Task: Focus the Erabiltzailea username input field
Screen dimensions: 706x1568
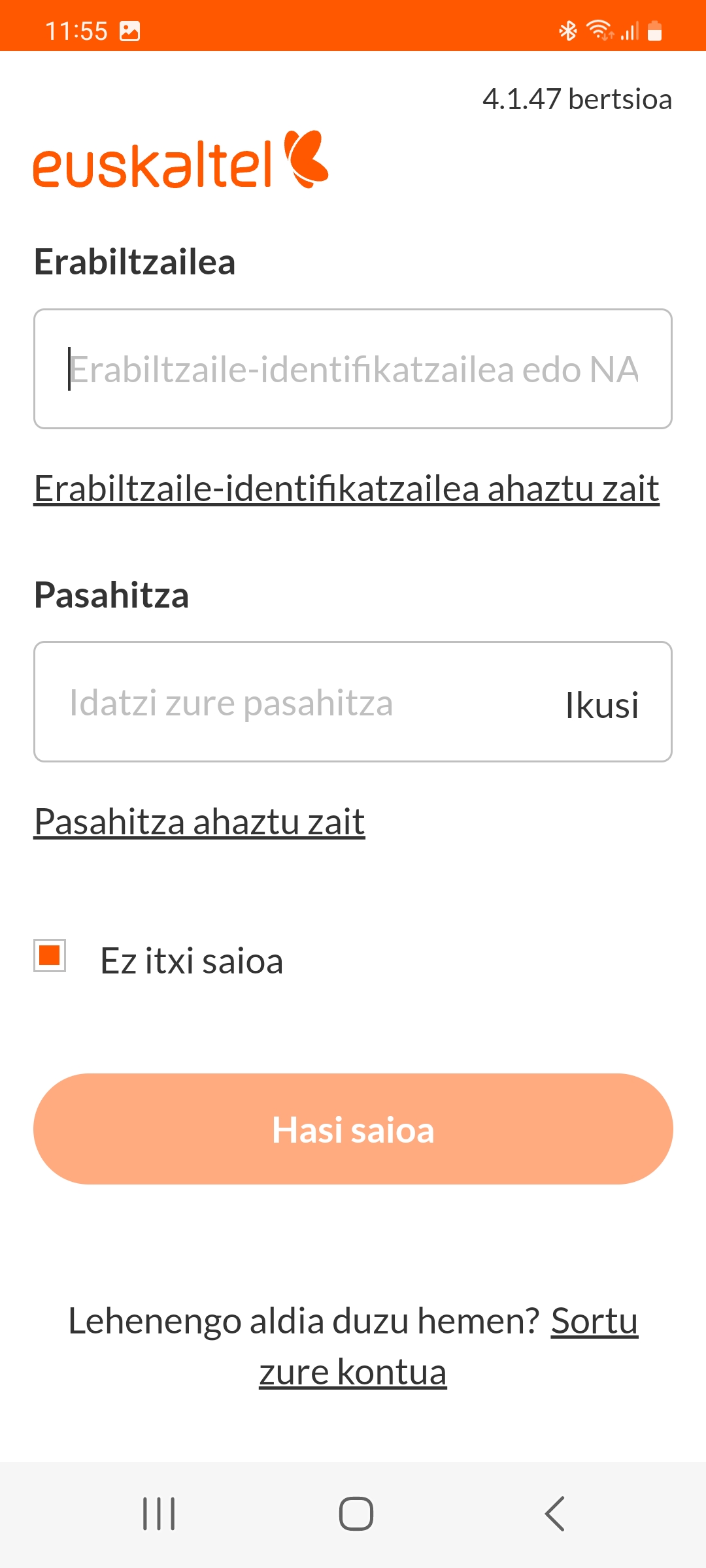Action: (353, 368)
